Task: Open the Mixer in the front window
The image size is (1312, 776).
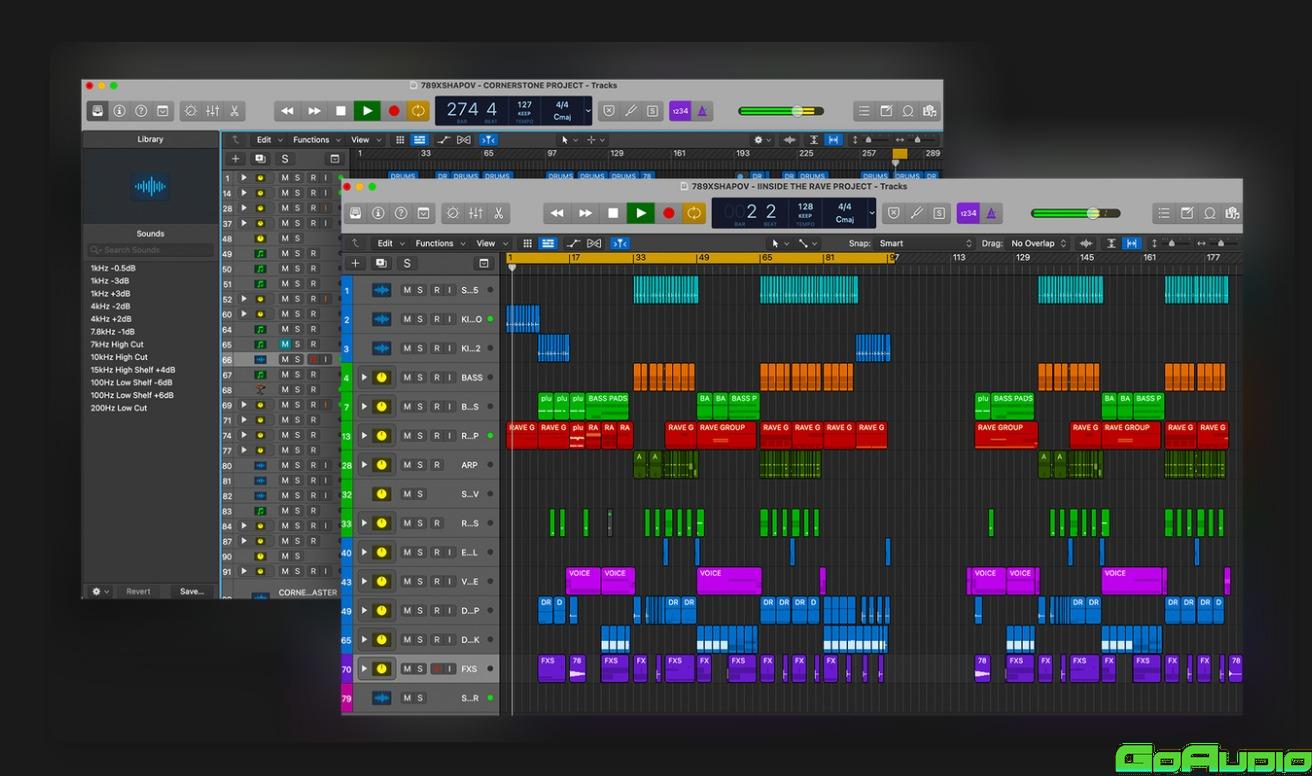Action: (475, 213)
